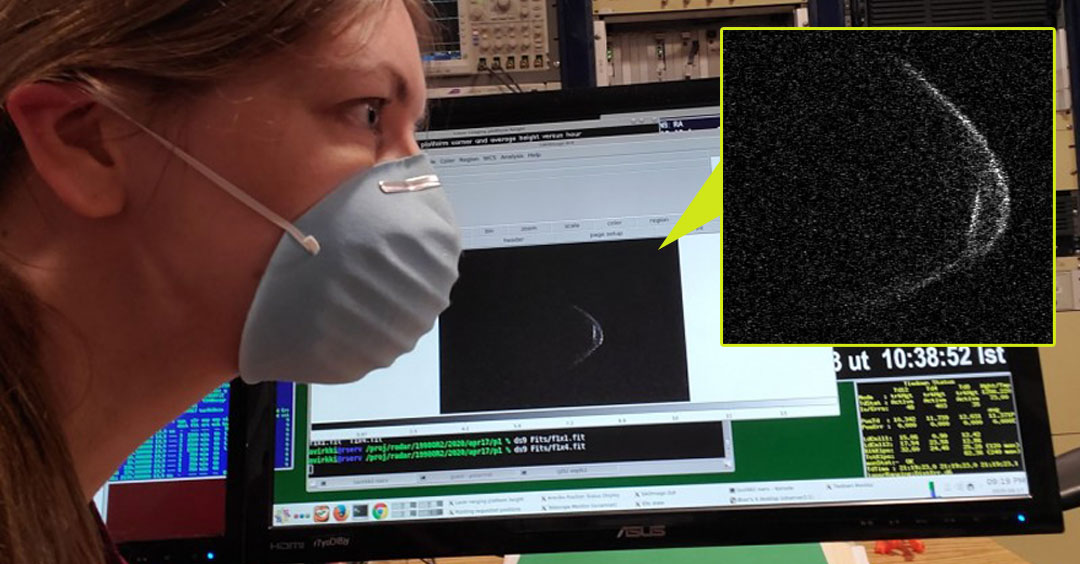Click the 'SAOImage ds9' taskbar window entry
Screen dimensions: 1080x564
point(656,493)
